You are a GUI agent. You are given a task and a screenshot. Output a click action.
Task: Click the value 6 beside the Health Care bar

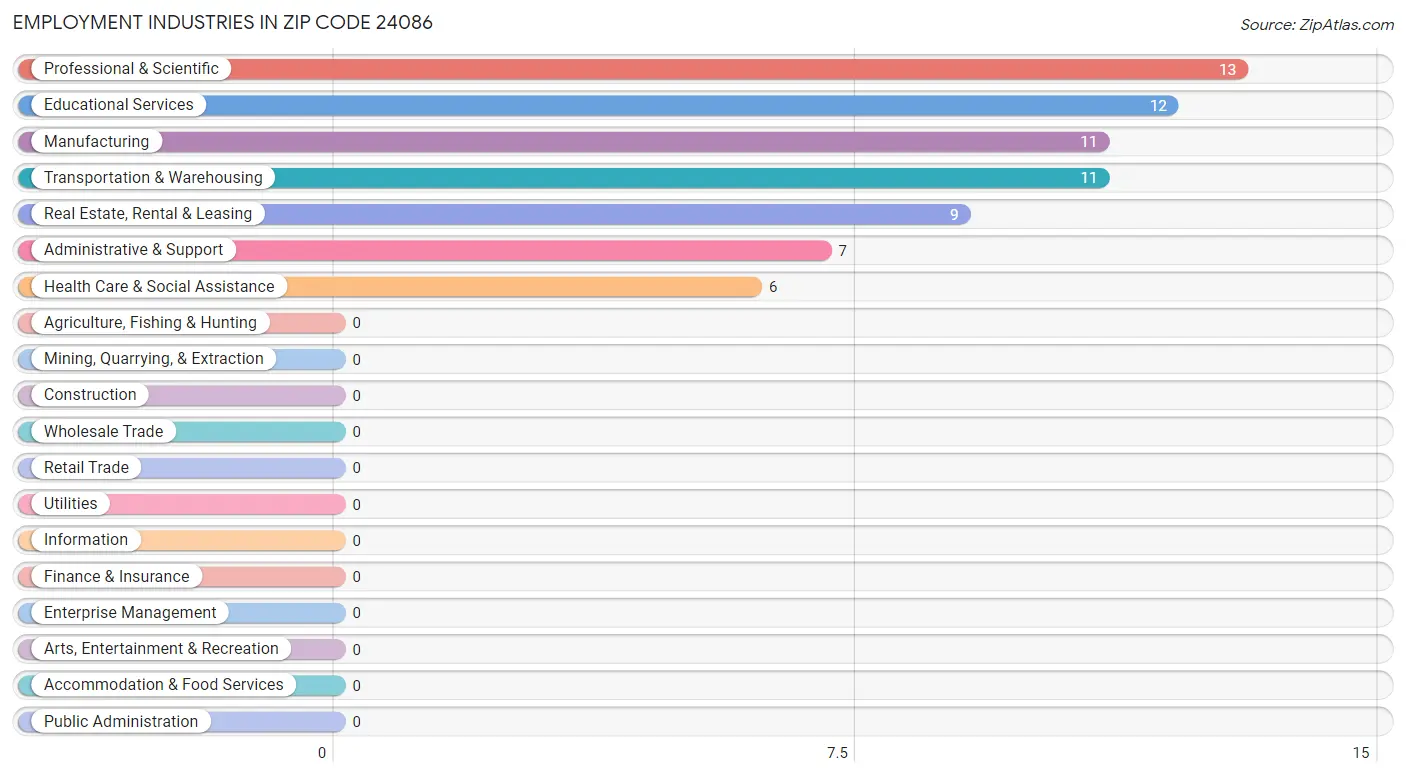773,287
